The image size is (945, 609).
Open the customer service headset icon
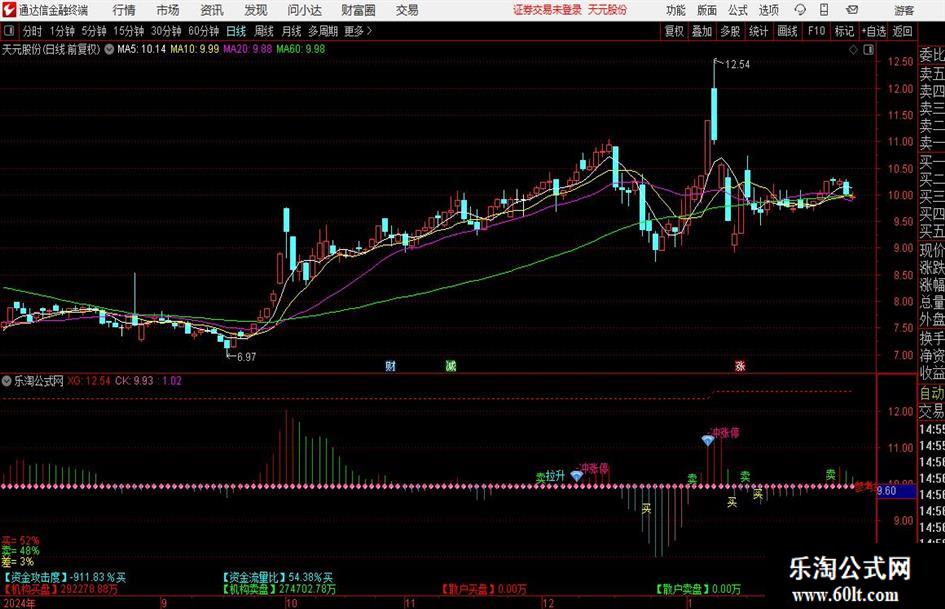point(800,10)
